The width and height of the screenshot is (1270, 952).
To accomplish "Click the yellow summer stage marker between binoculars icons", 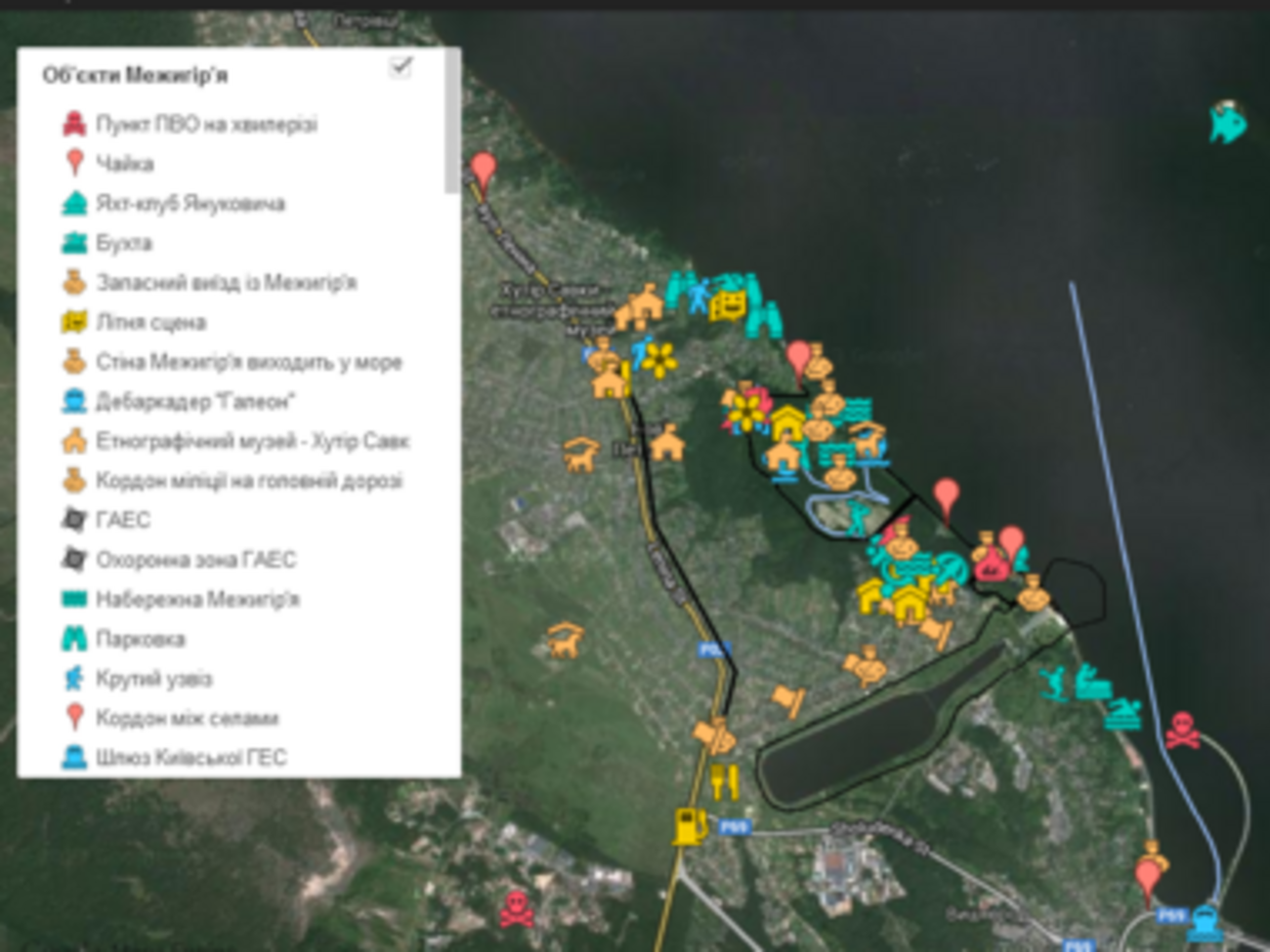I will coord(727,308).
